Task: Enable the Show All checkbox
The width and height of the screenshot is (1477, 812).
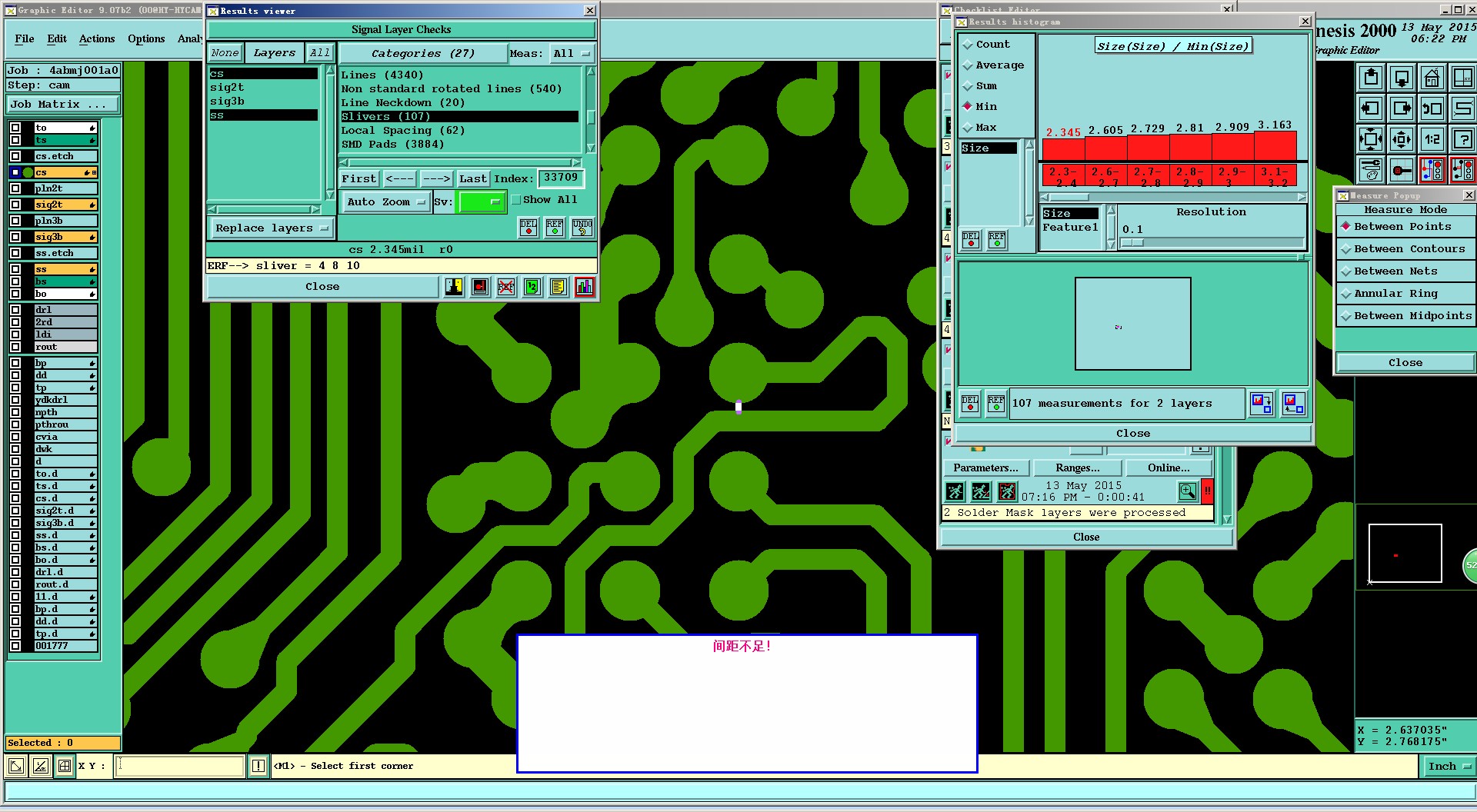Action: click(516, 200)
